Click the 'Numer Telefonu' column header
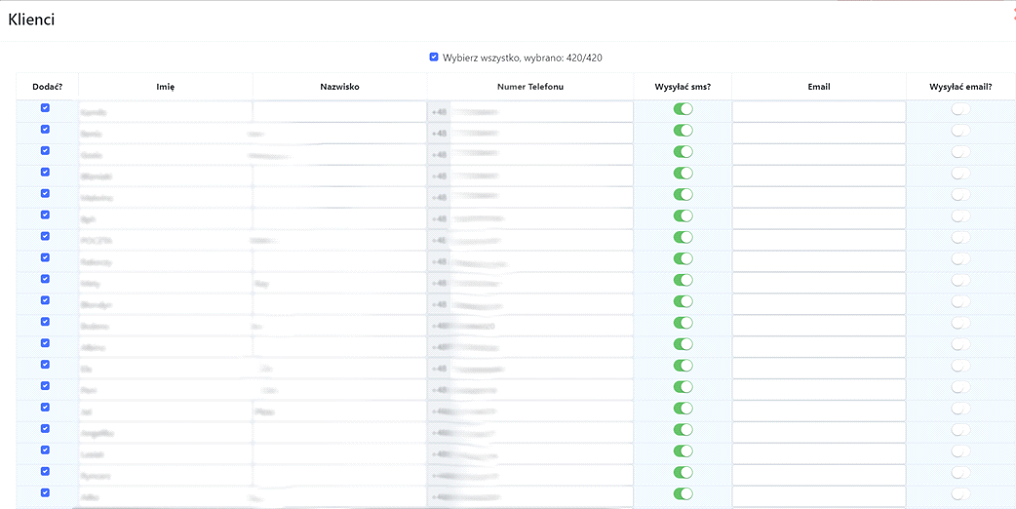Screen dimensions: 1016x509 coord(530,87)
